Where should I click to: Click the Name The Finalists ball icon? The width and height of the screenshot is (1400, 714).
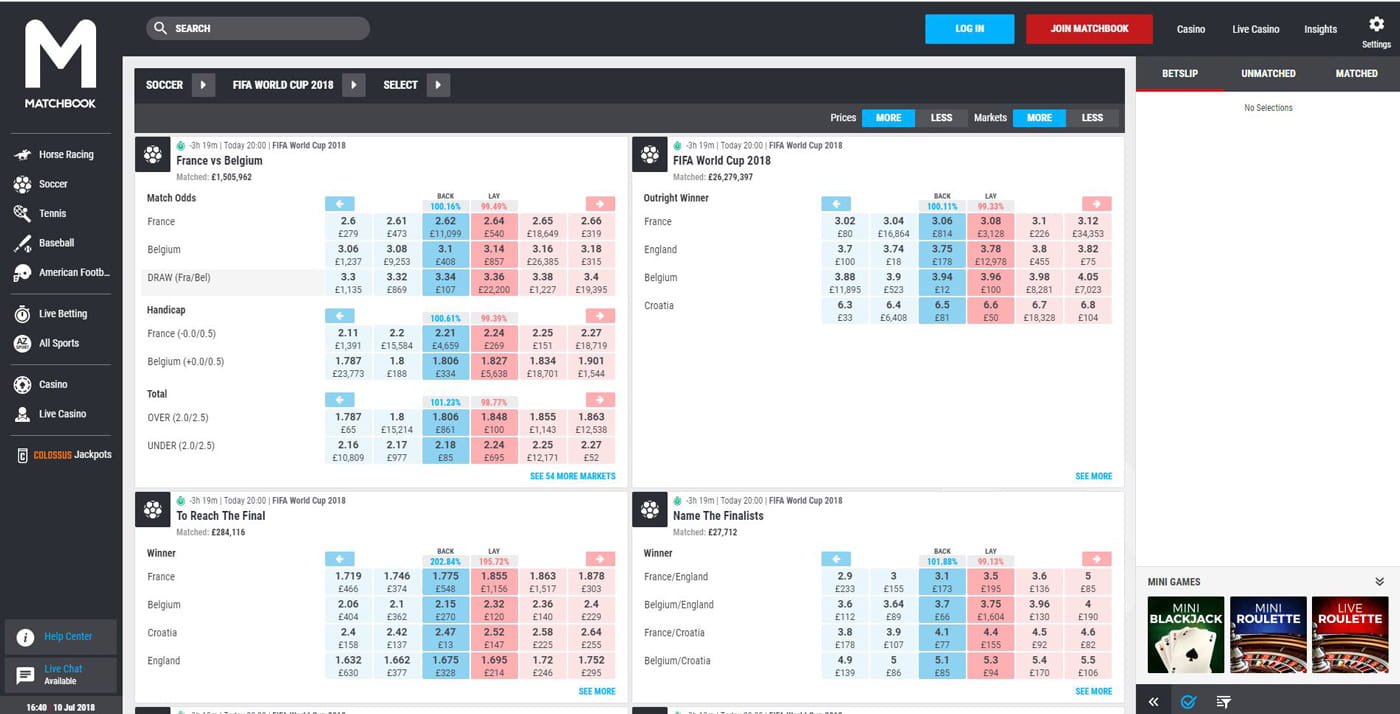(x=650, y=510)
